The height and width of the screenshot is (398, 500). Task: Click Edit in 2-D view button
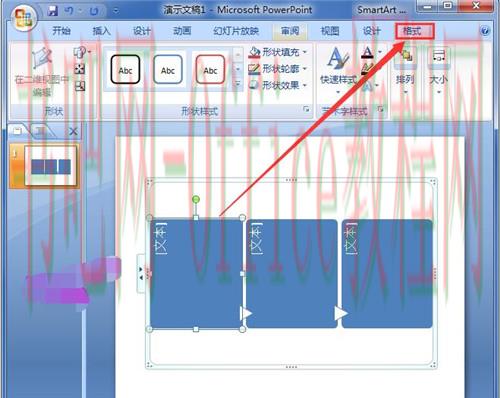click(x=41, y=72)
